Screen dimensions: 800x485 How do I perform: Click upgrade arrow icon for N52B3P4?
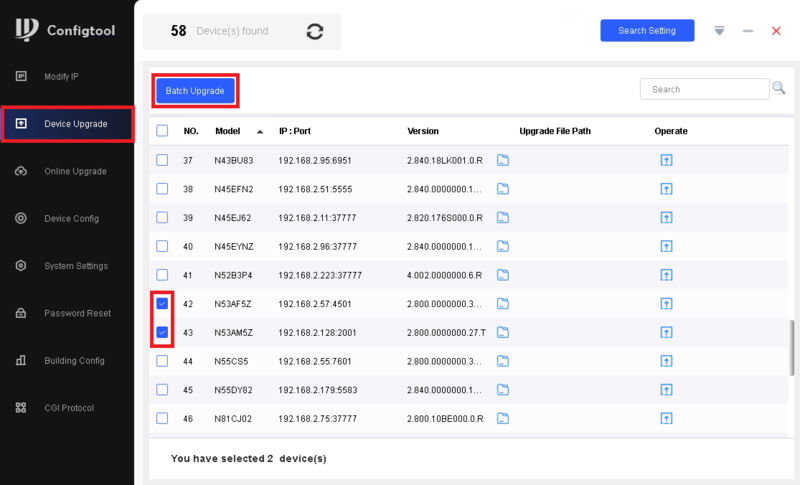click(x=666, y=275)
